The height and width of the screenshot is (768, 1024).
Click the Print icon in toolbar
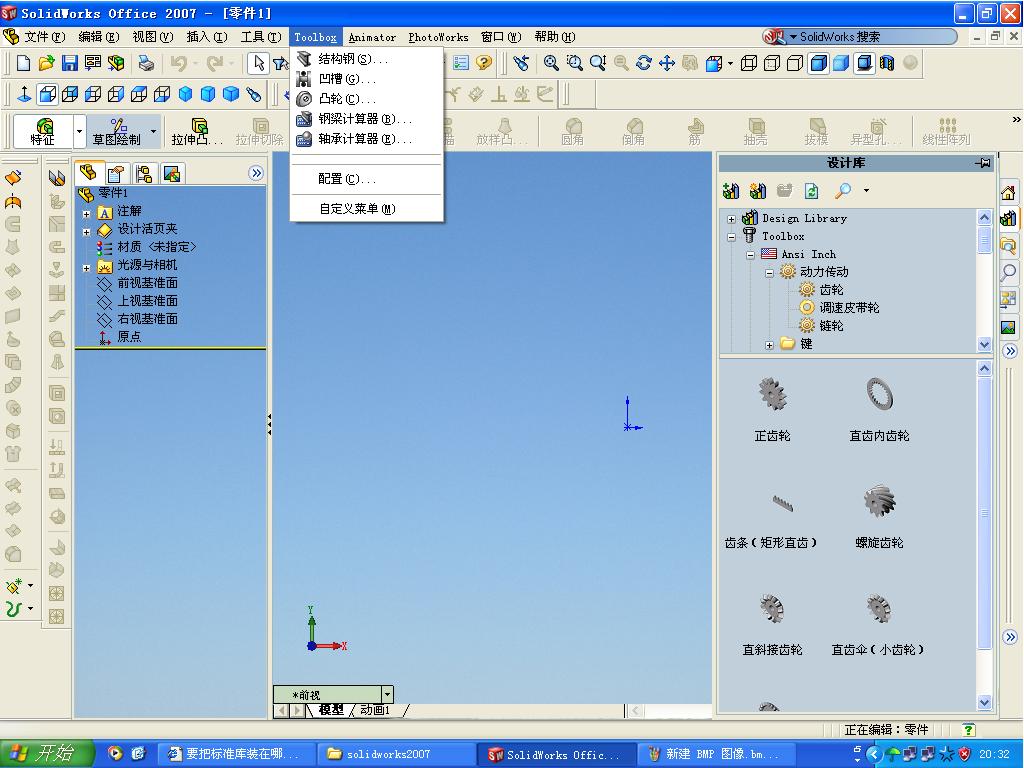click(146, 63)
